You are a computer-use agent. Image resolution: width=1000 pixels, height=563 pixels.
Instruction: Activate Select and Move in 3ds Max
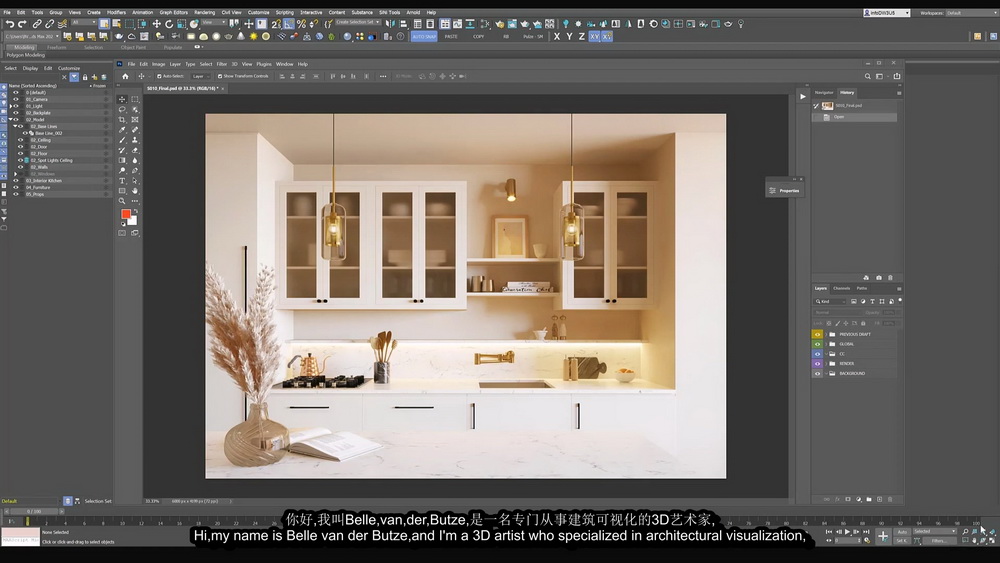pos(156,24)
